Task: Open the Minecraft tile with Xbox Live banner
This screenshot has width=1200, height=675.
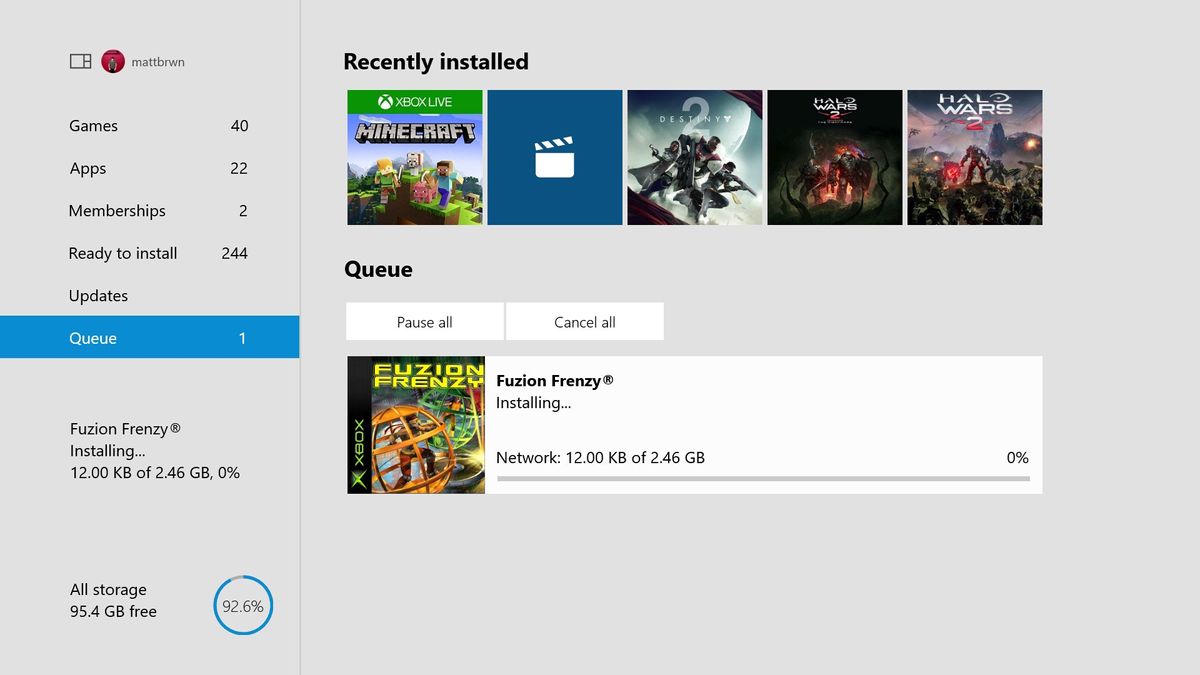Action: pyautogui.click(x=415, y=157)
